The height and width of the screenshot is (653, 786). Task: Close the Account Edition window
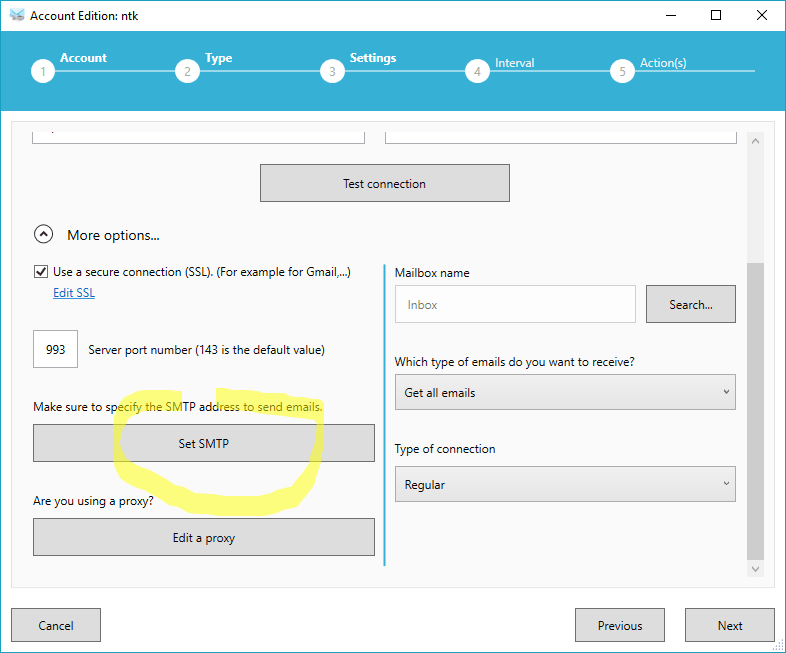coord(761,16)
